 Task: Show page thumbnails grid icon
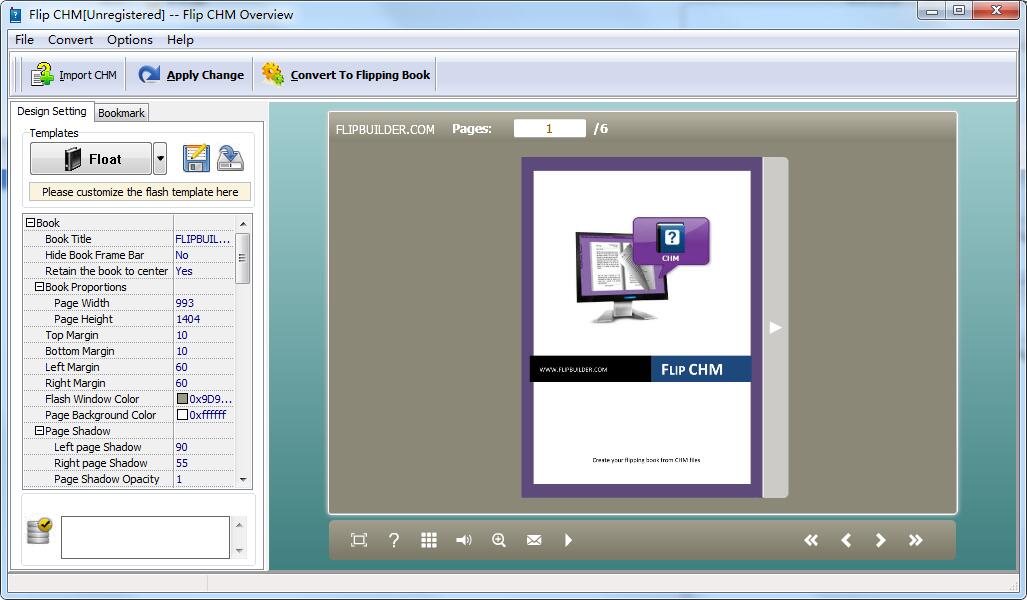tap(429, 540)
